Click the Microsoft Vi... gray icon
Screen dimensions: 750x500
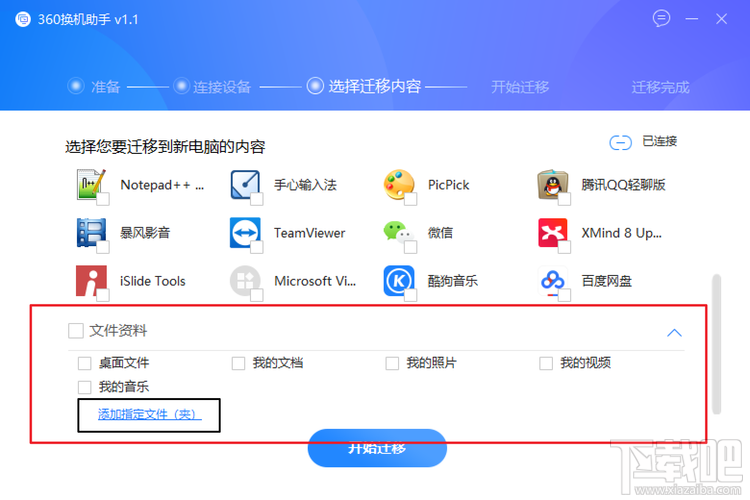[245, 281]
